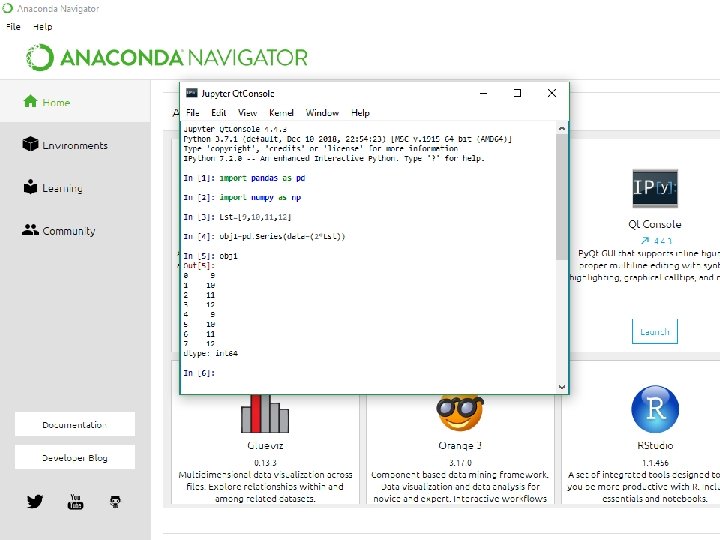Image resolution: width=720 pixels, height=540 pixels.
Task: Open Anaconda Twitter link icon
Action: [35, 501]
